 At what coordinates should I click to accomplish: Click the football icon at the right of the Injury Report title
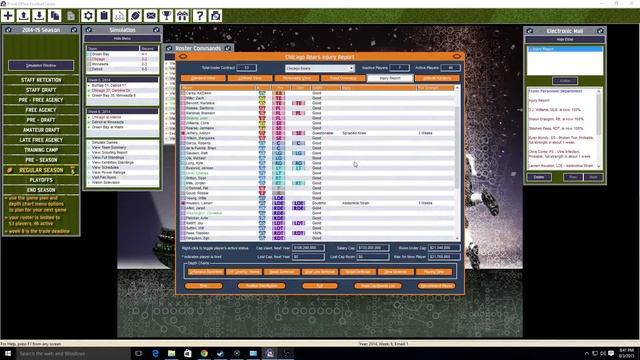tap(456, 57)
